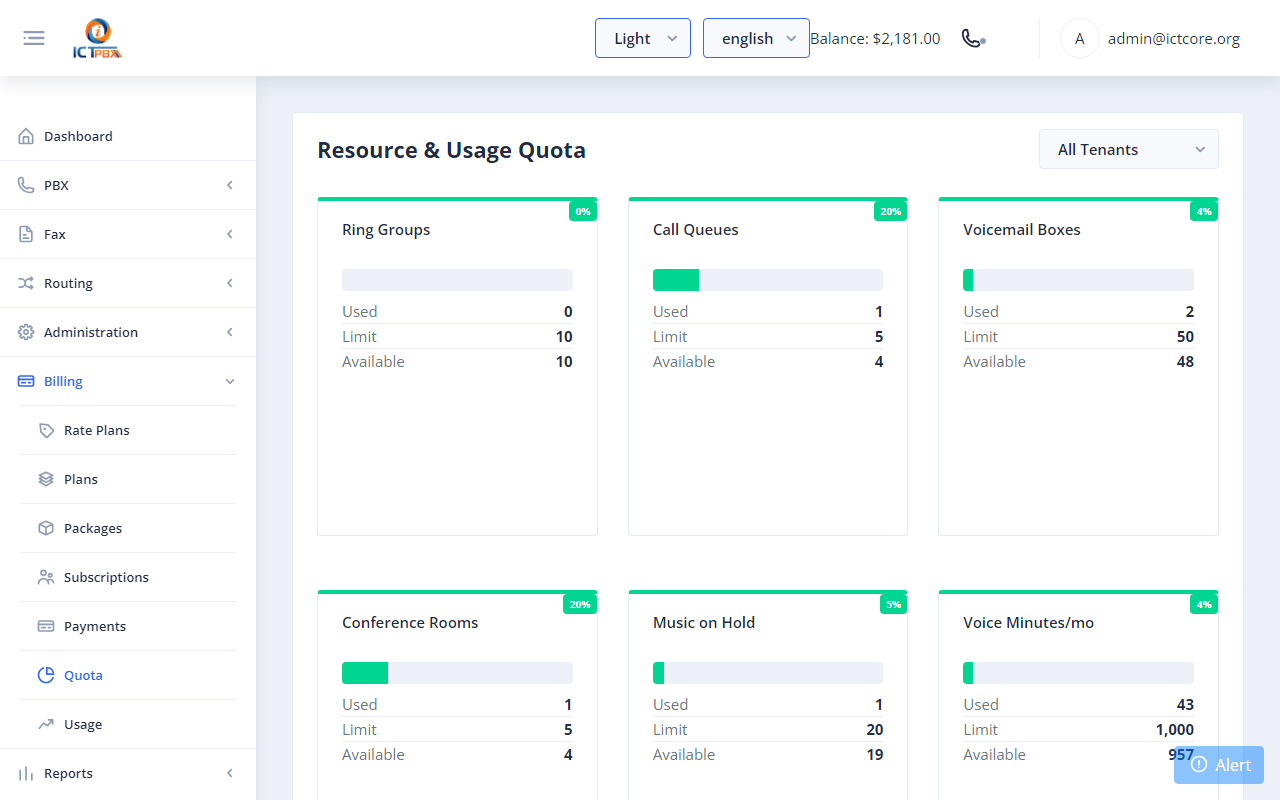
Task: Click the Dashboard home icon
Action: pyautogui.click(x=26, y=136)
